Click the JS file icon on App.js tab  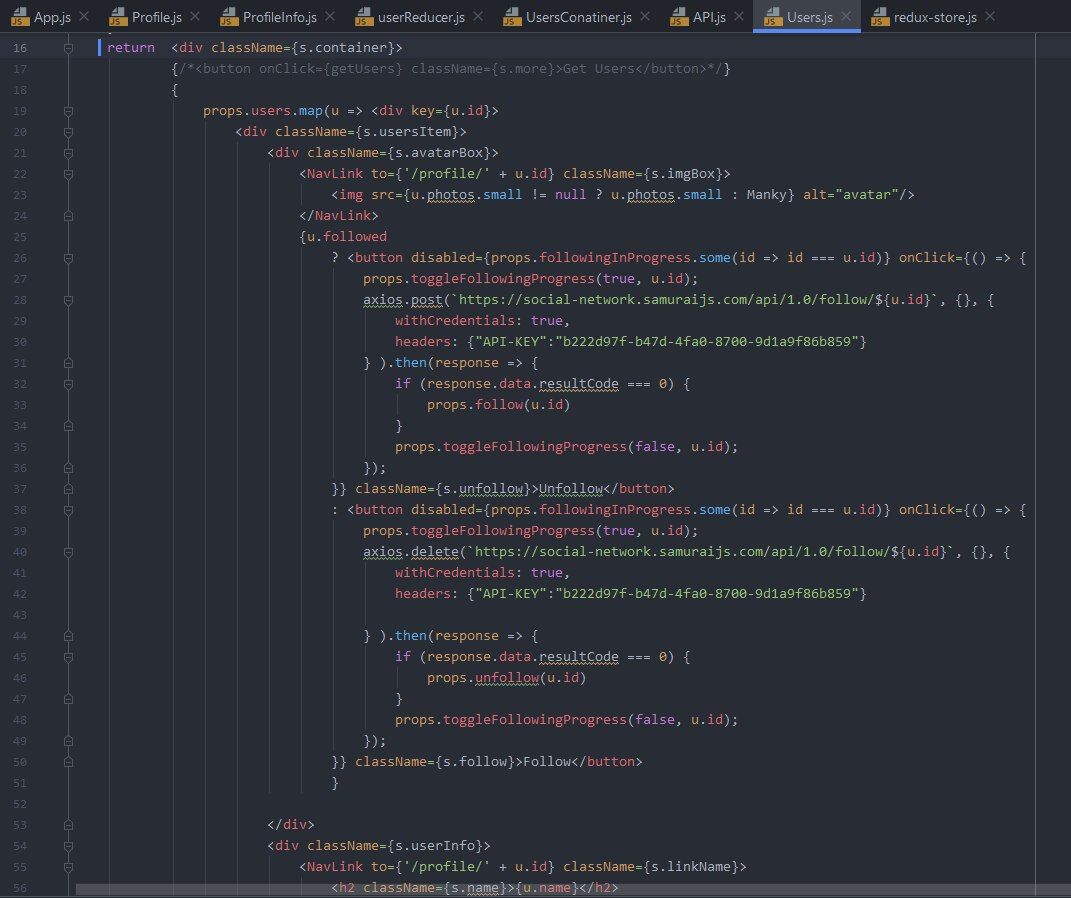coord(20,17)
